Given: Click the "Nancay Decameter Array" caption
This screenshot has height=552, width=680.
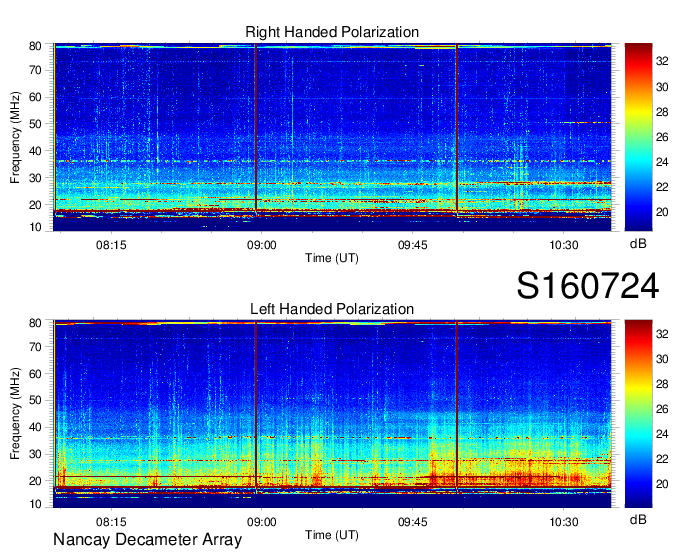Looking at the screenshot, I should (x=147, y=539).
